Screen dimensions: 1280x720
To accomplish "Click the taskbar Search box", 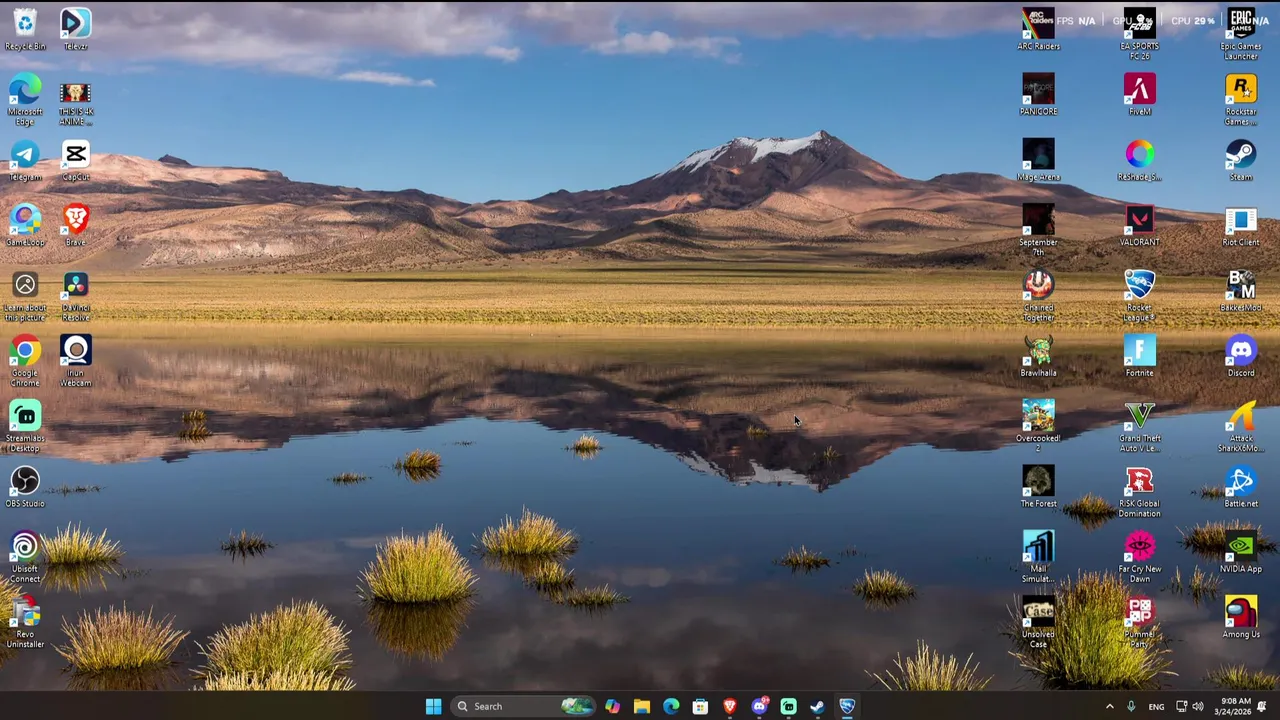I will pyautogui.click(x=523, y=706).
